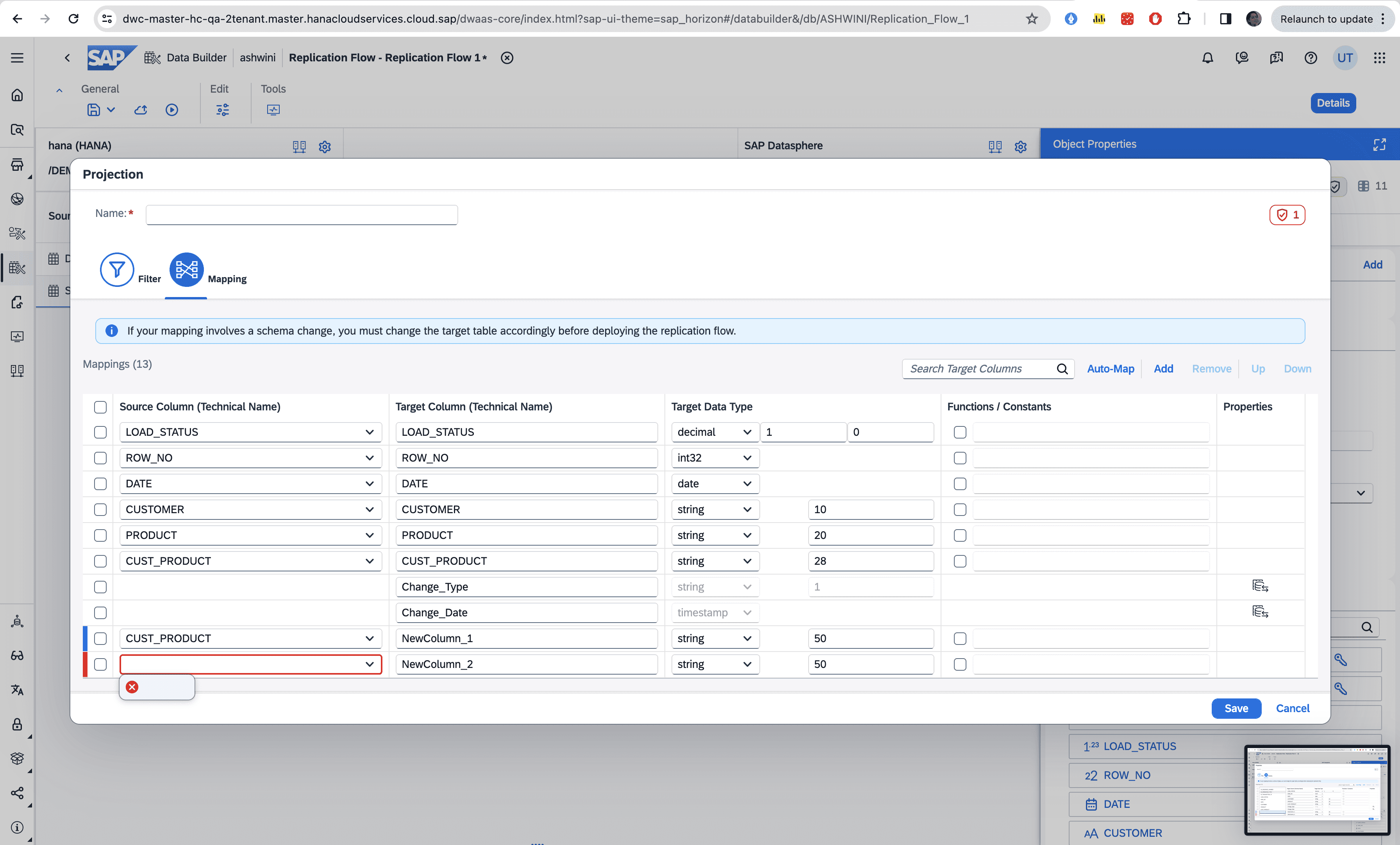Click the notifications bell icon
Screen dimensions: 1400x845
point(1207,57)
